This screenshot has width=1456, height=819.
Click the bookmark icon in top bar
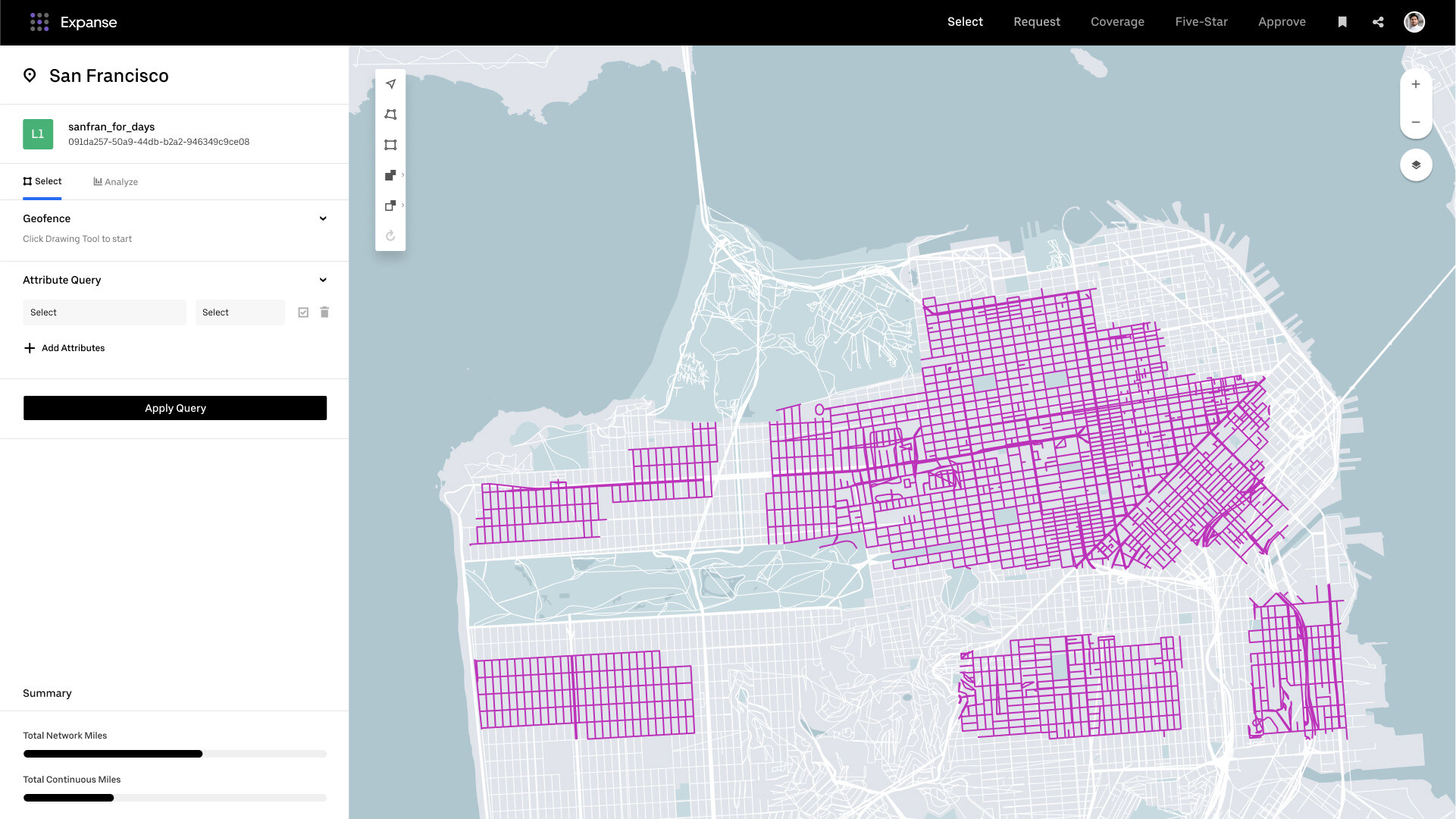(1342, 22)
